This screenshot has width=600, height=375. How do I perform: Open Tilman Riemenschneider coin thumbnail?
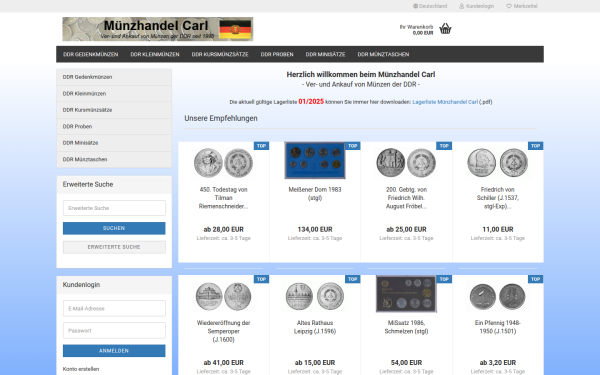[223, 163]
